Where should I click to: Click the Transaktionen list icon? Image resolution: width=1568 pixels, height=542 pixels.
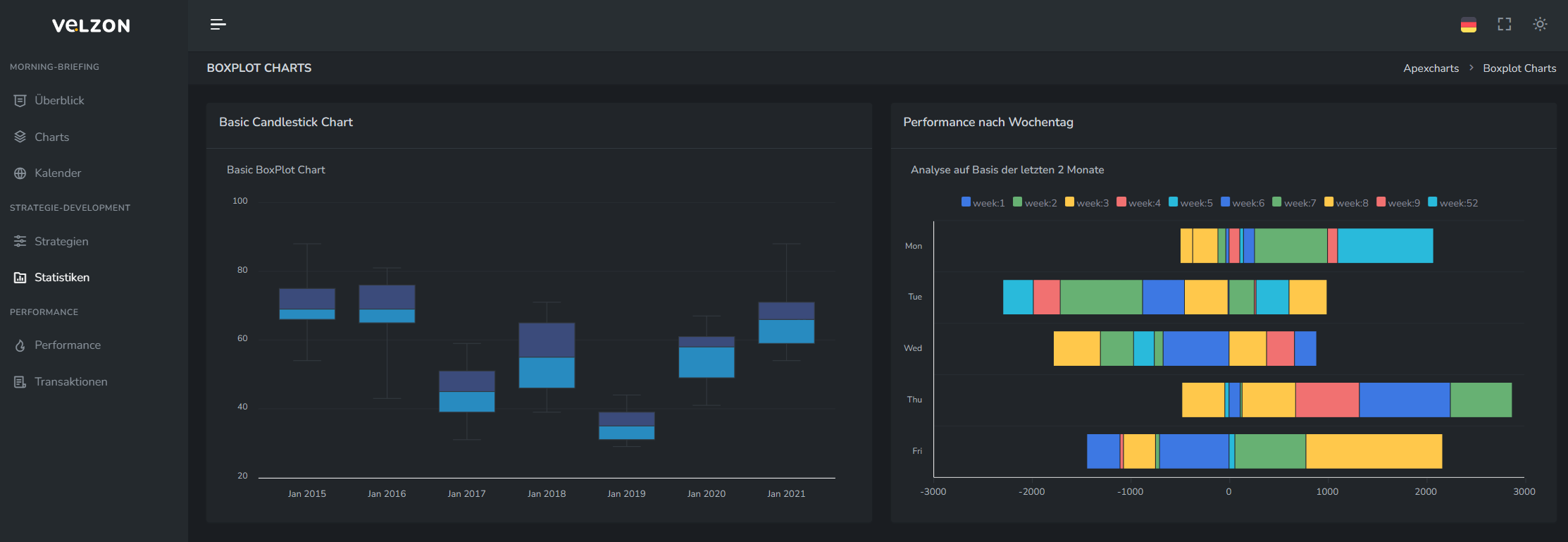[x=20, y=382]
